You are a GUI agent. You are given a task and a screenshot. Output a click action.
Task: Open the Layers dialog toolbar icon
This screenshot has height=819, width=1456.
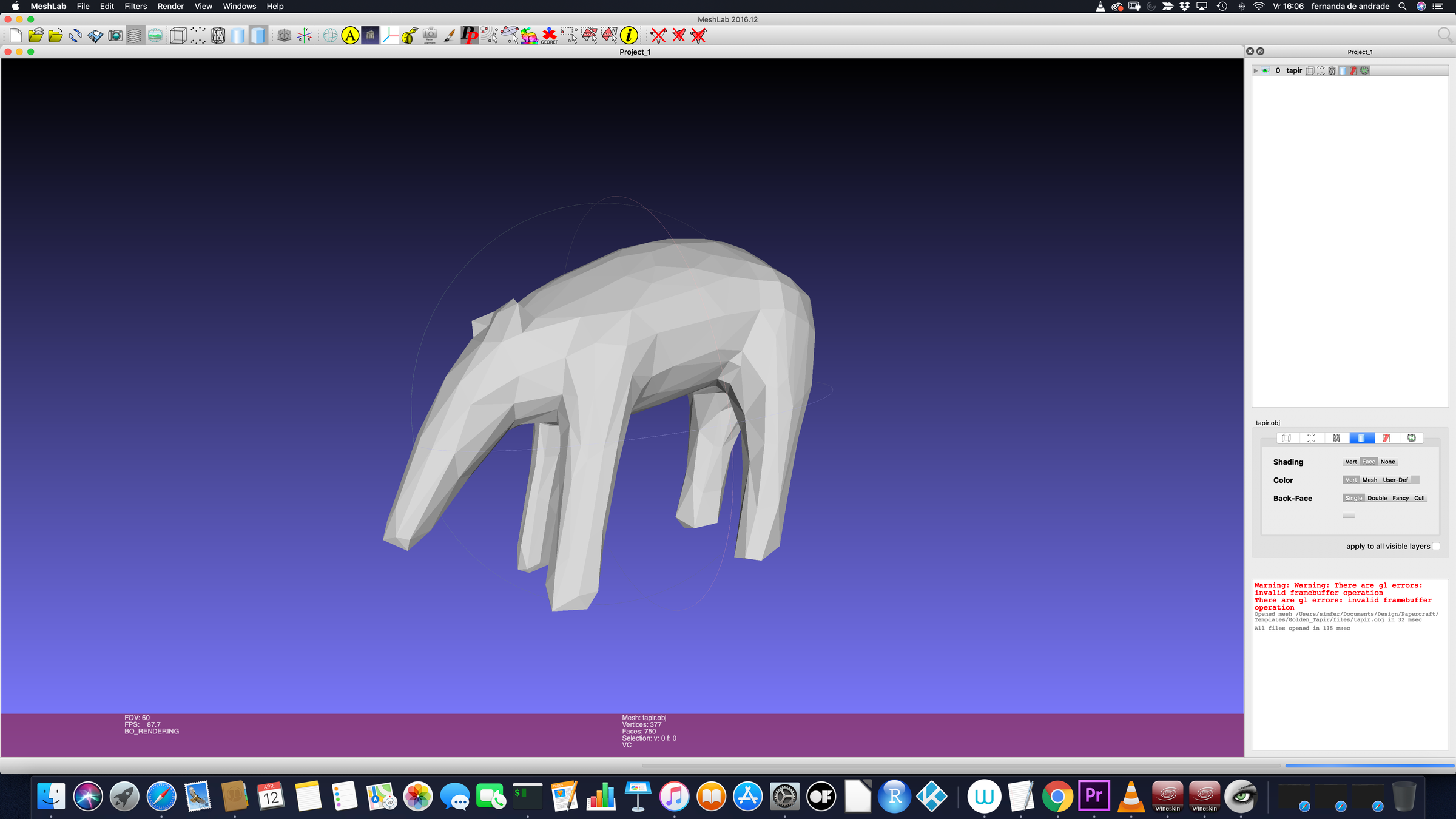[135, 35]
